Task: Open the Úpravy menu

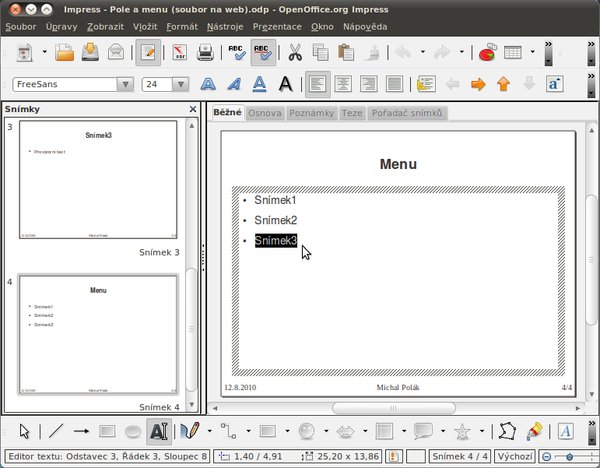Action: (x=62, y=27)
